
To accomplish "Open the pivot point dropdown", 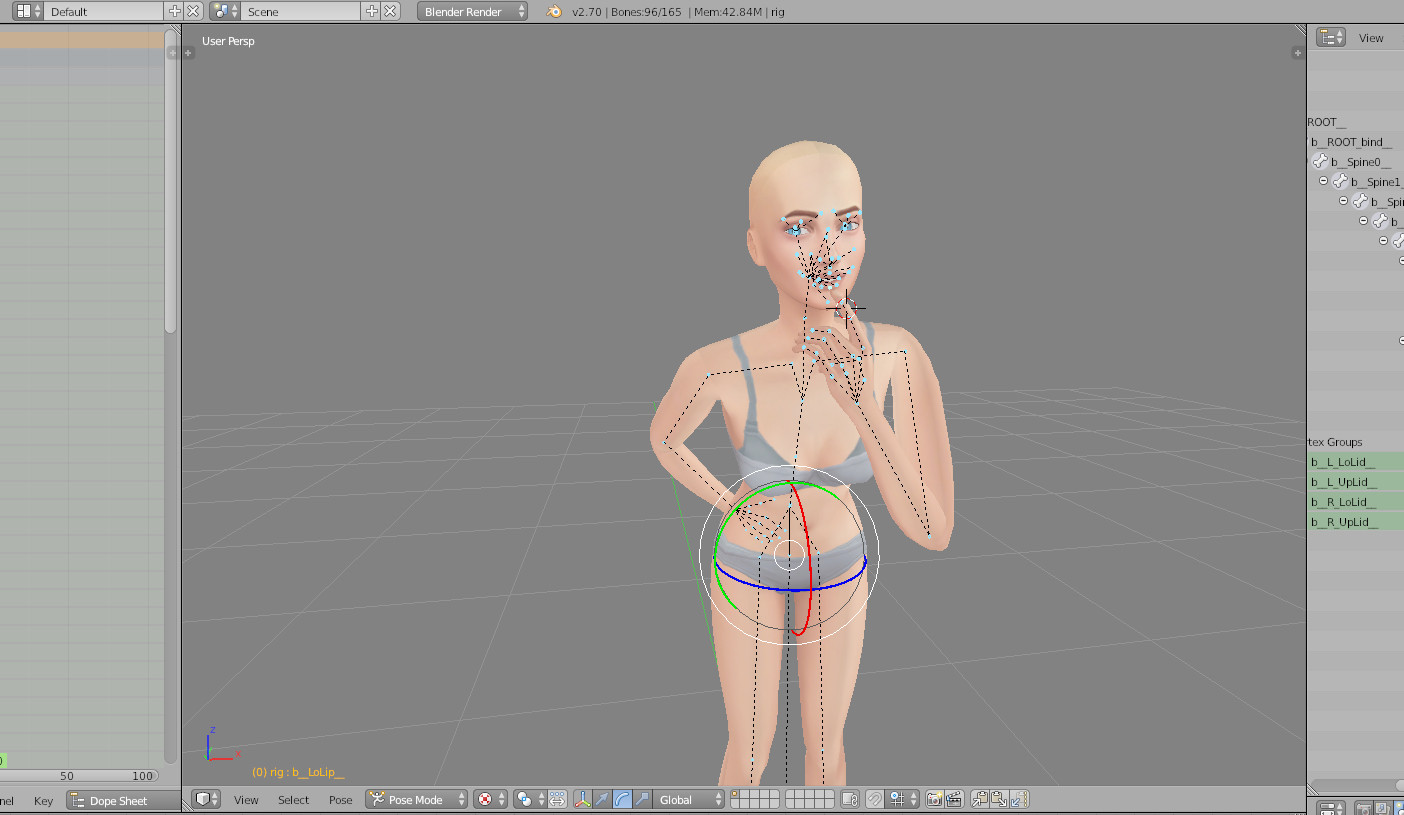I will tap(530, 799).
